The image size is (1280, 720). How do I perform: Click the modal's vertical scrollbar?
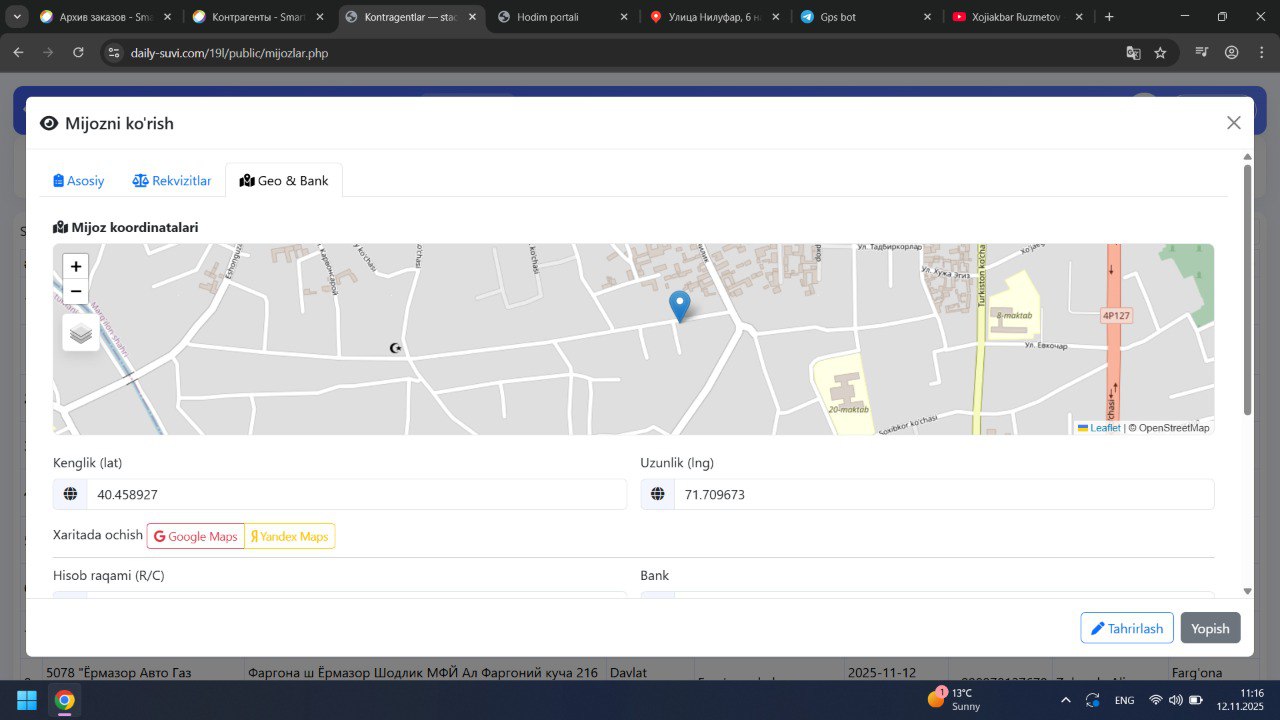tap(1247, 290)
